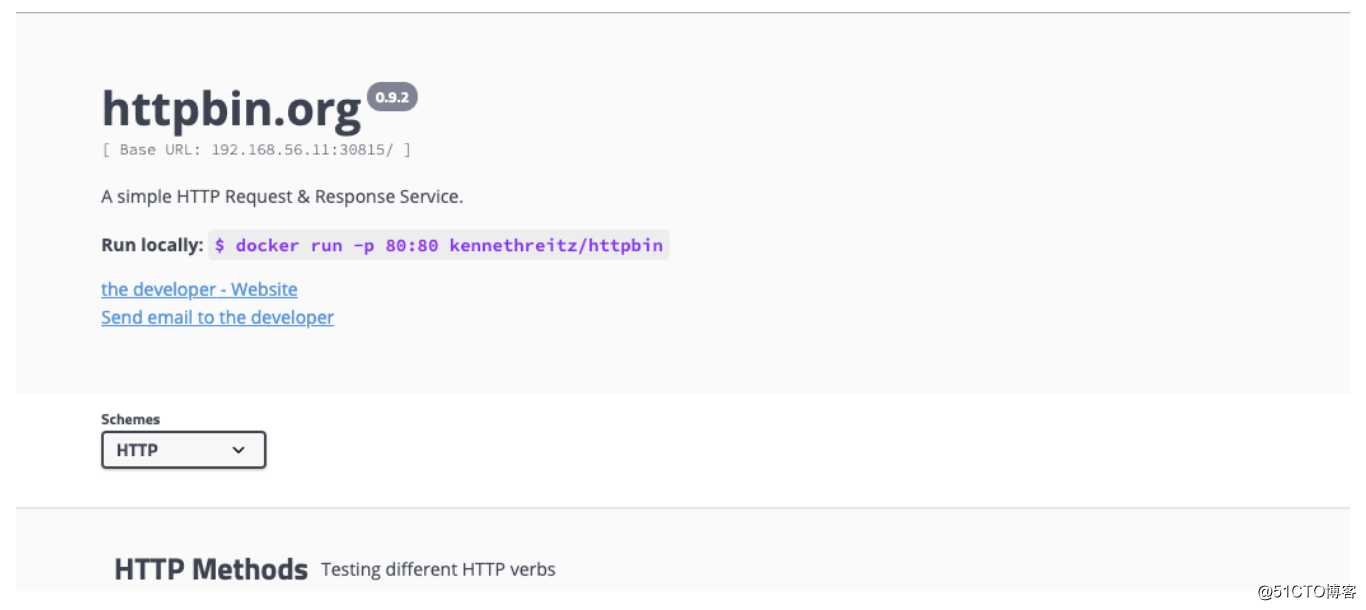This screenshot has height=610, width=1366.
Task: Click Send email to the developer link
Action: [217, 317]
